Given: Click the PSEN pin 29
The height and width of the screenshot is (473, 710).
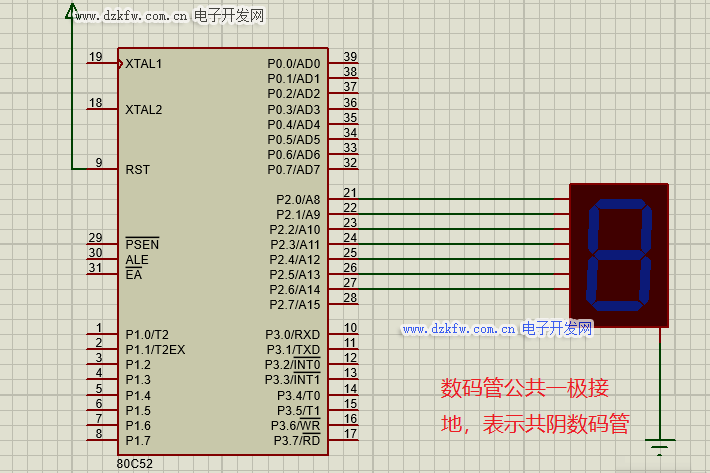Looking at the screenshot, I should [101, 244].
